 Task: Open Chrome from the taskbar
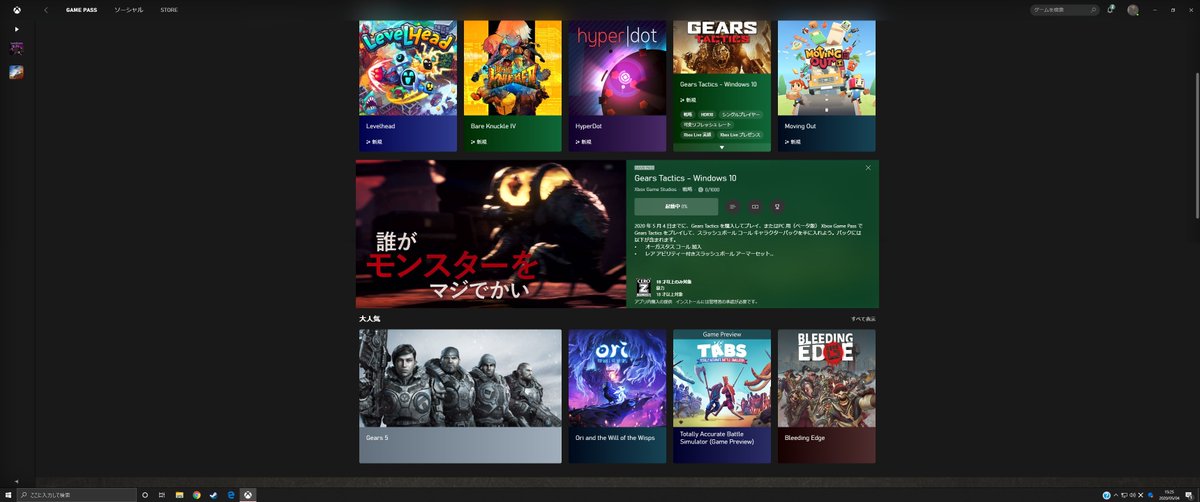click(x=196, y=494)
